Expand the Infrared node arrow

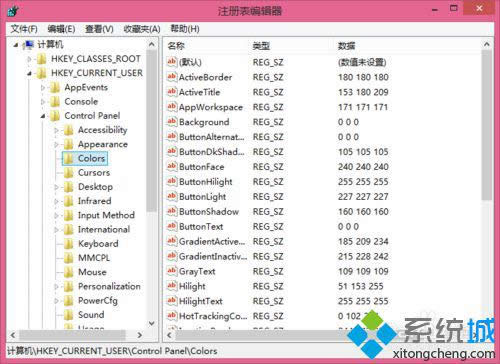click(56, 201)
